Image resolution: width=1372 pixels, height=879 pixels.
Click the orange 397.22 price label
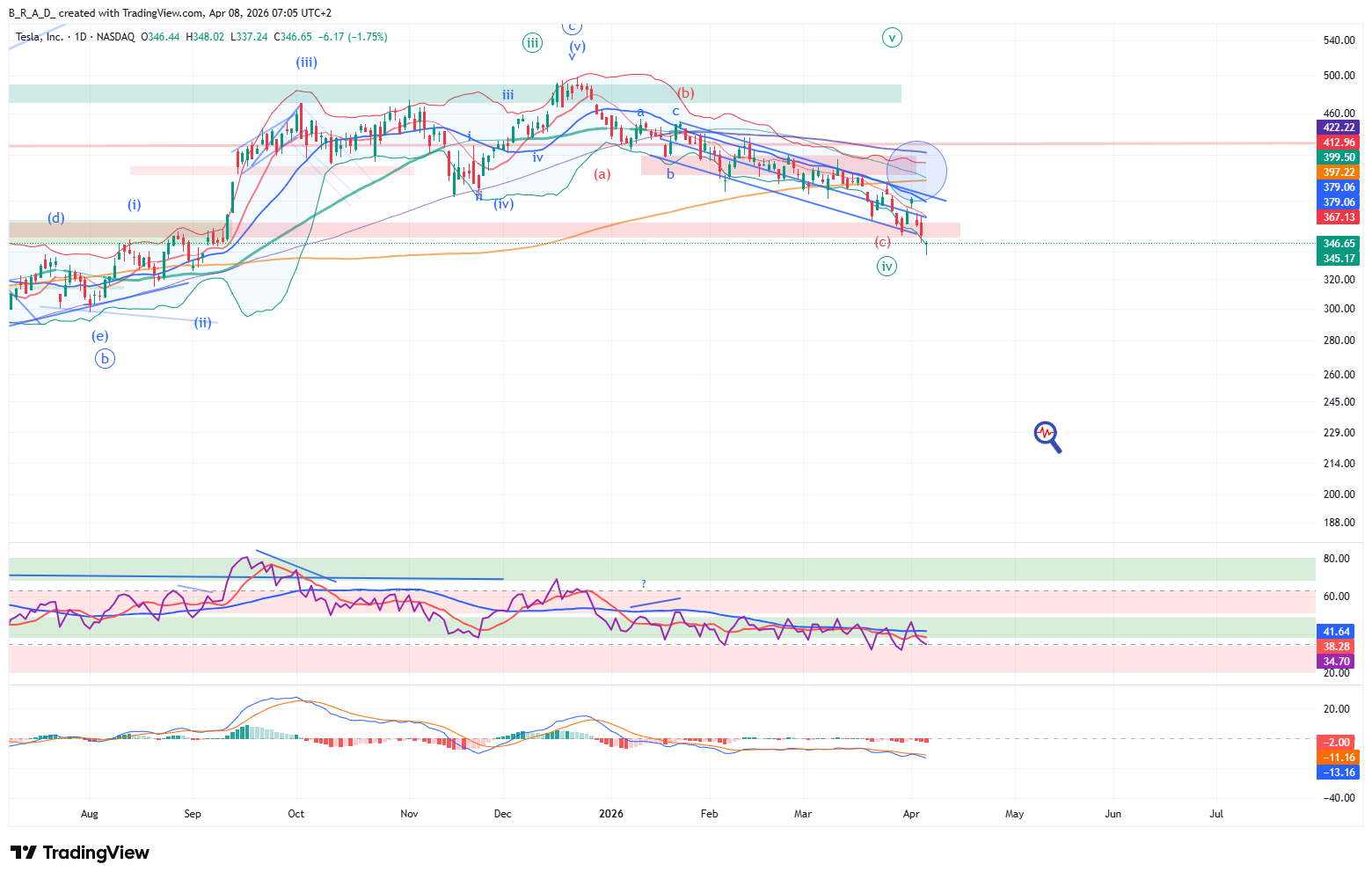coord(1338,172)
